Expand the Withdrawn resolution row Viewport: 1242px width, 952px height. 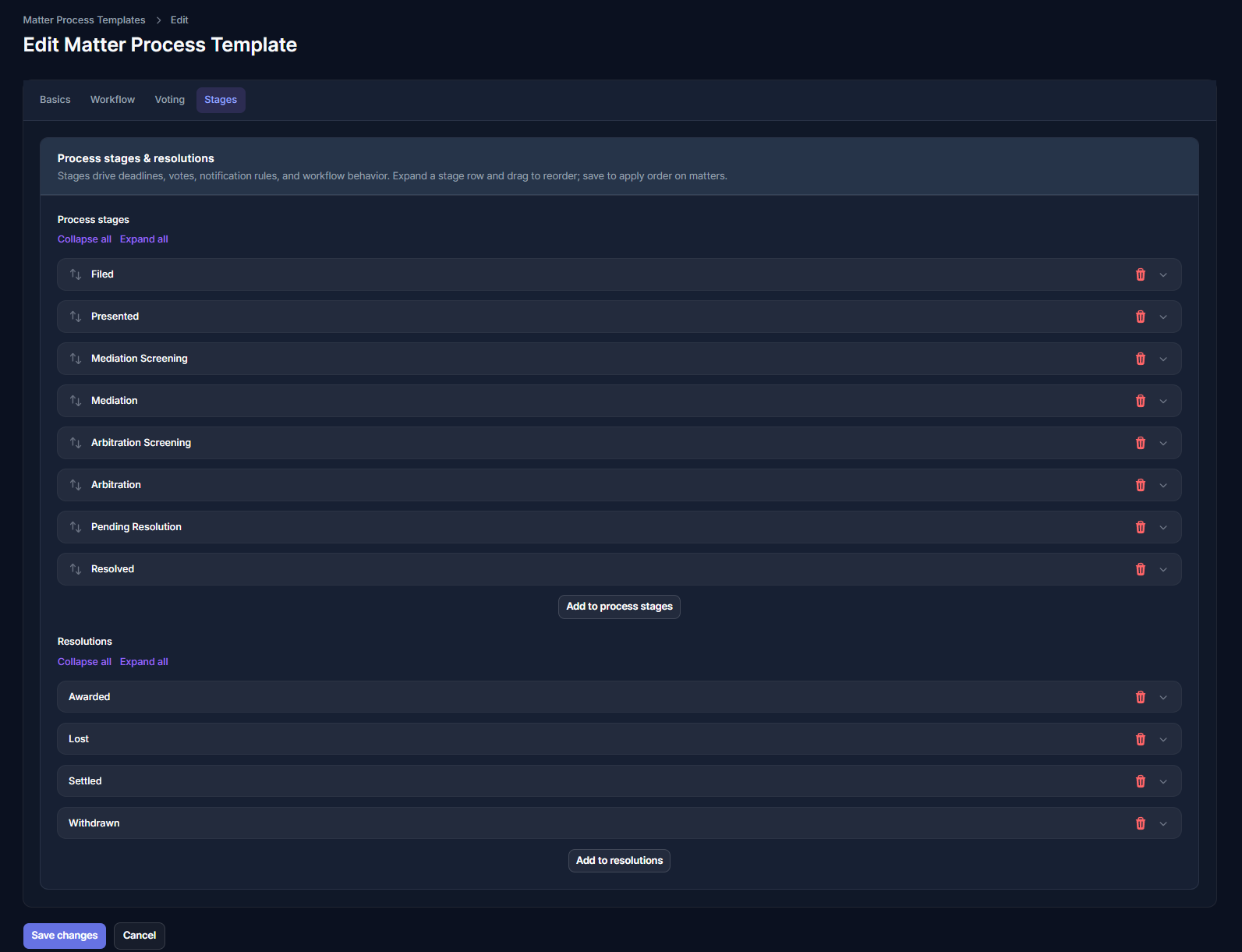pyautogui.click(x=1163, y=823)
